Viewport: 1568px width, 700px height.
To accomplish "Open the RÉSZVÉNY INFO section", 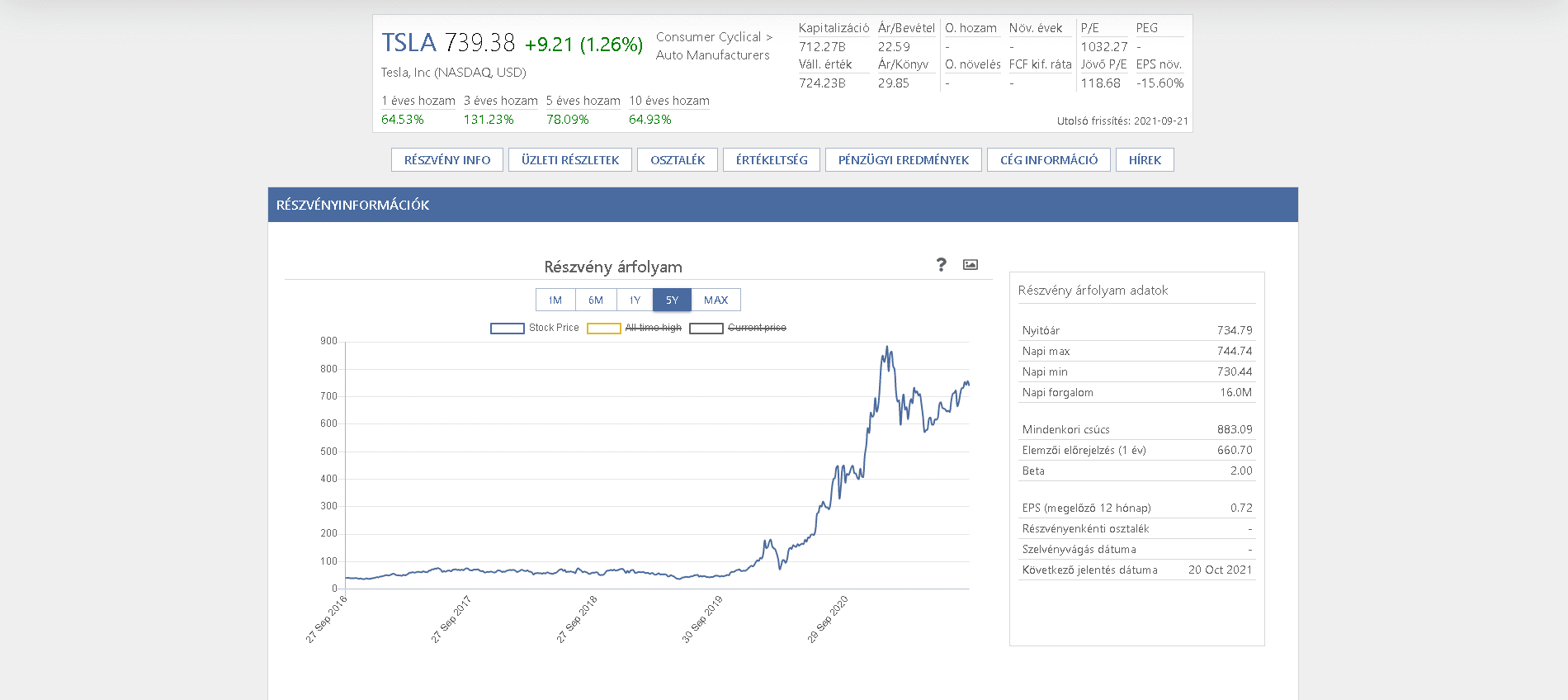I will click(447, 160).
